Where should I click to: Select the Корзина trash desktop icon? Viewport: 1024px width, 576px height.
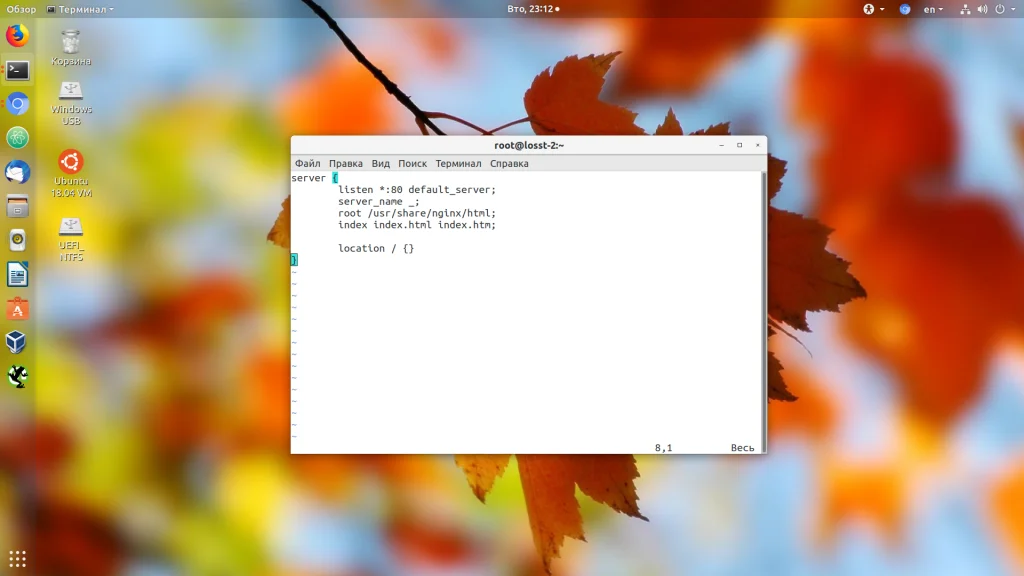click(x=71, y=48)
